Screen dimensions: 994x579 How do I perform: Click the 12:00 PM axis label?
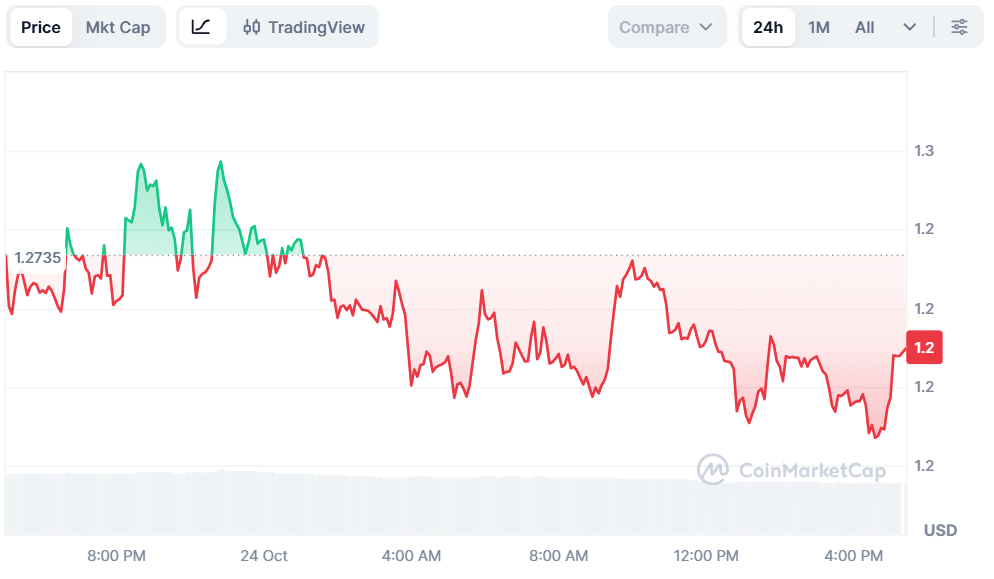tap(707, 556)
